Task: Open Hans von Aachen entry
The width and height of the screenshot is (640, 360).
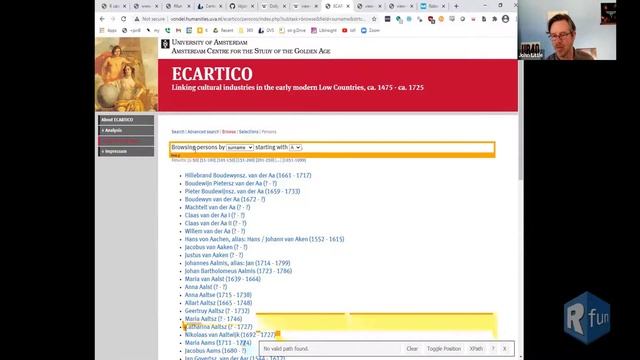Action: pos(264,239)
